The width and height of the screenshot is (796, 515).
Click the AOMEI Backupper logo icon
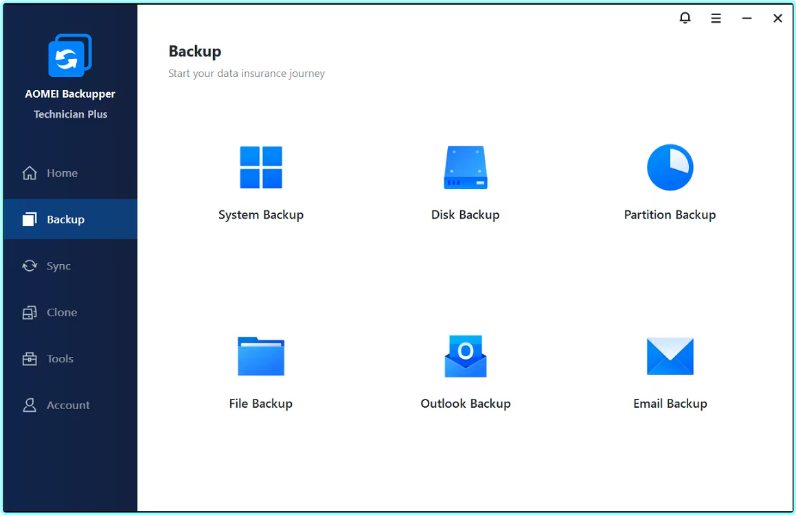[70, 55]
